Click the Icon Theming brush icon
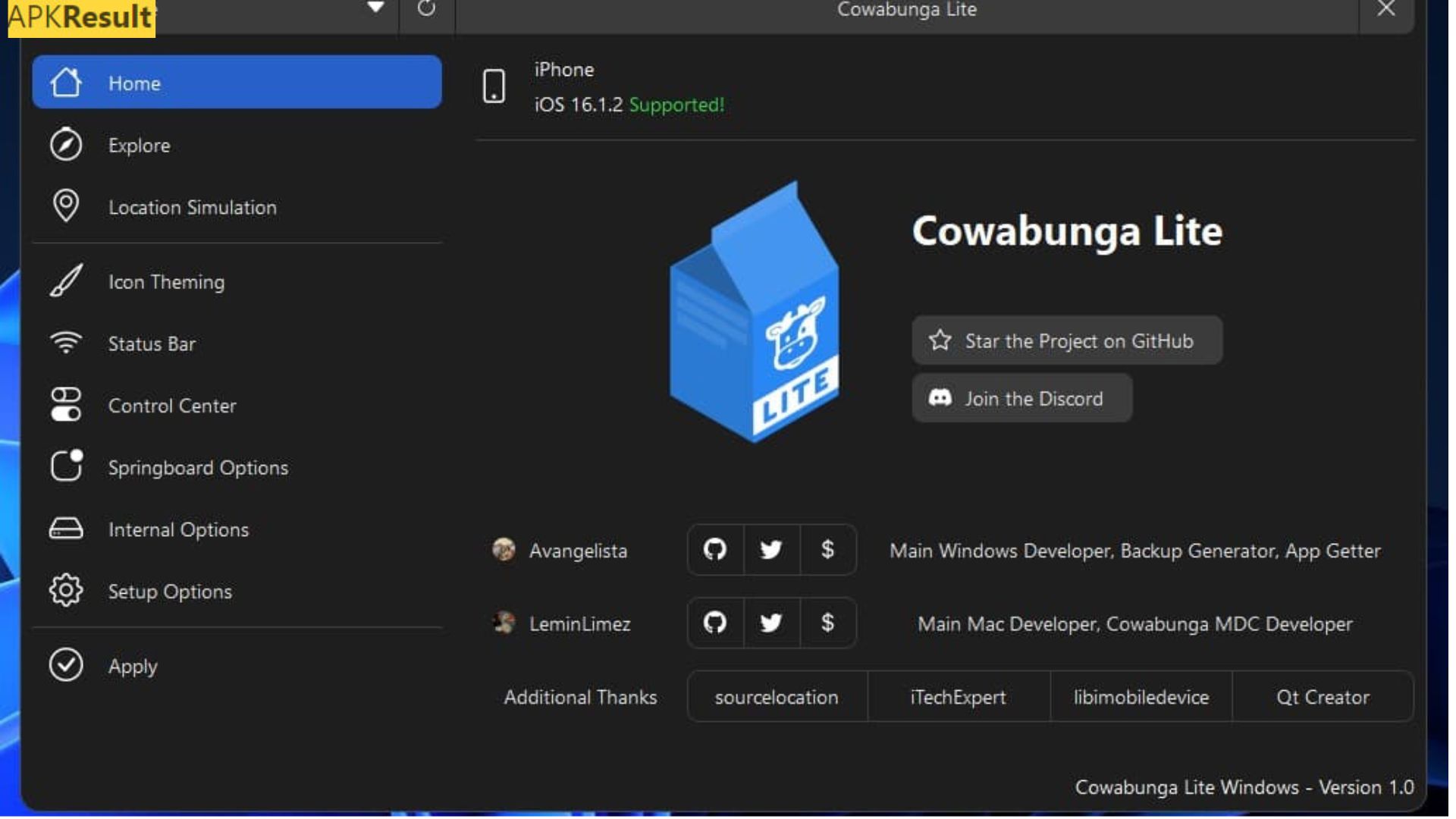 pos(66,281)
